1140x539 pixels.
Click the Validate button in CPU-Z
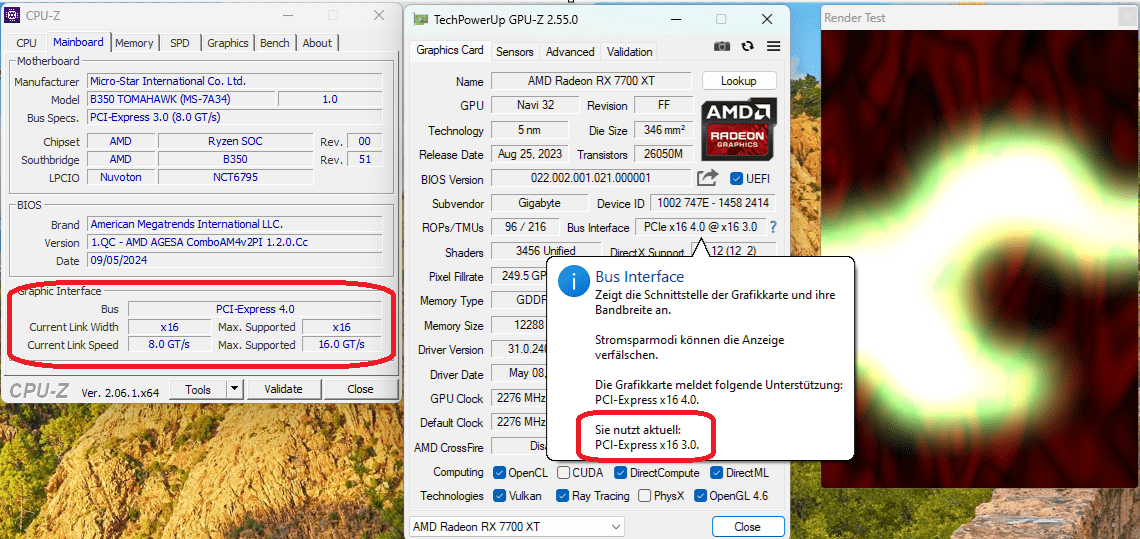coord(283,389)
